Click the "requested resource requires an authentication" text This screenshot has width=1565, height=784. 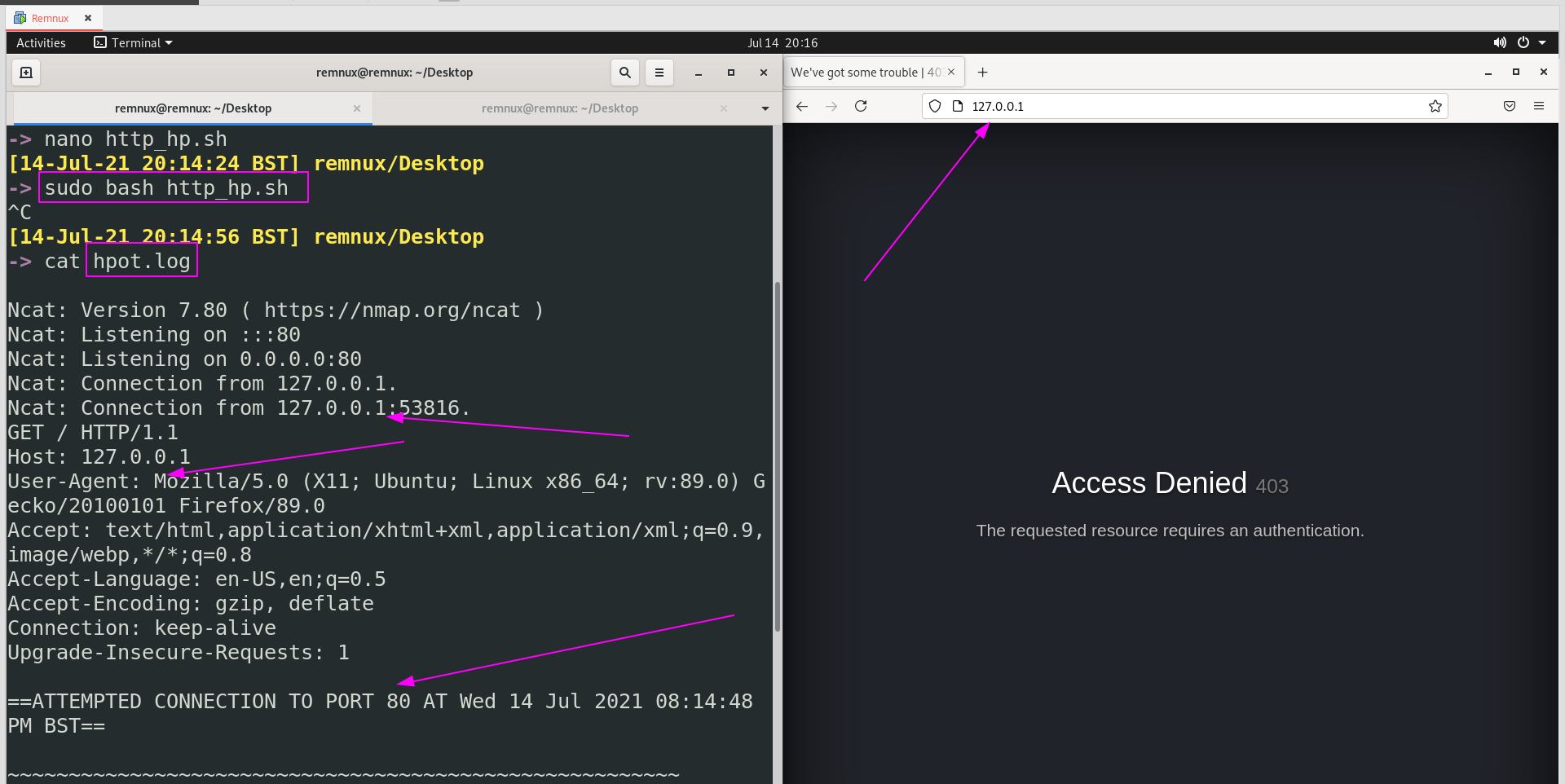pyautogui.click(x=1170, y=531)
